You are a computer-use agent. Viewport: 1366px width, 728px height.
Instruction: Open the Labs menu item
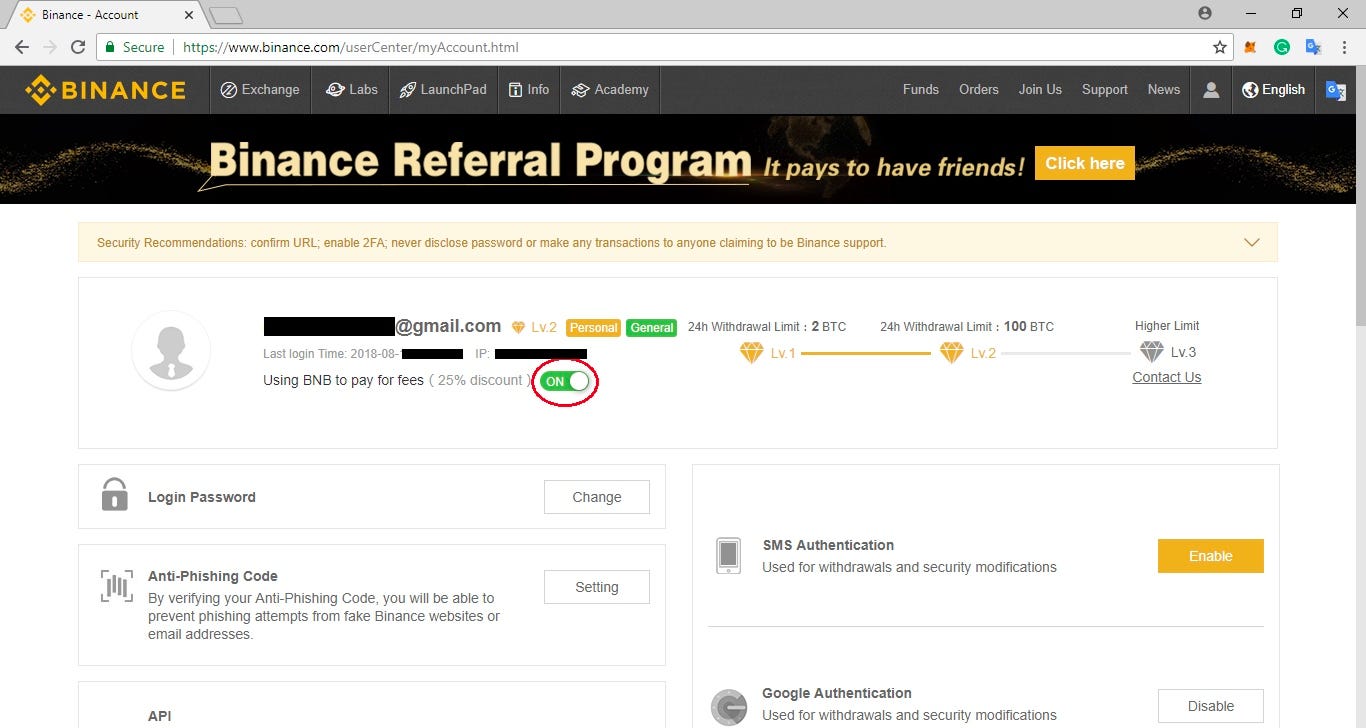[352, 90]
